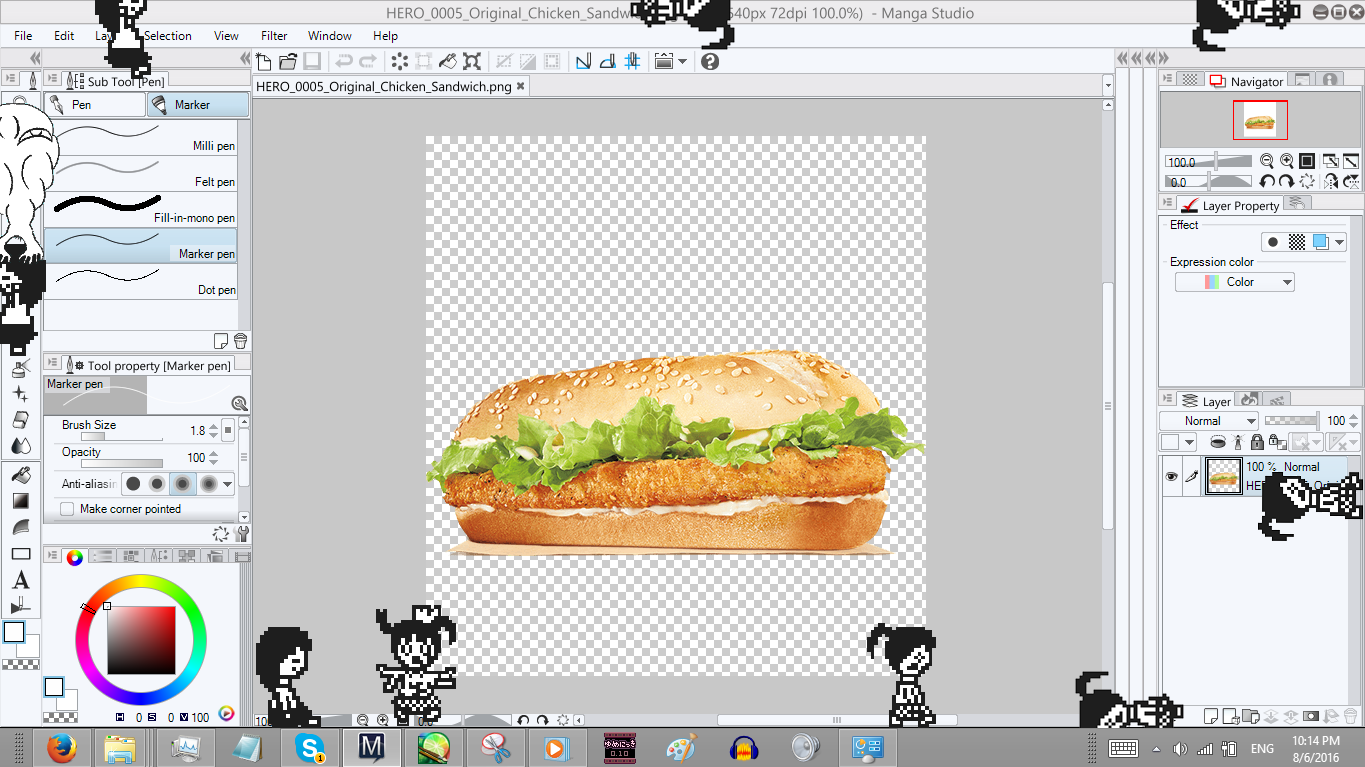Create a new canvas from the toolbar

264,61
